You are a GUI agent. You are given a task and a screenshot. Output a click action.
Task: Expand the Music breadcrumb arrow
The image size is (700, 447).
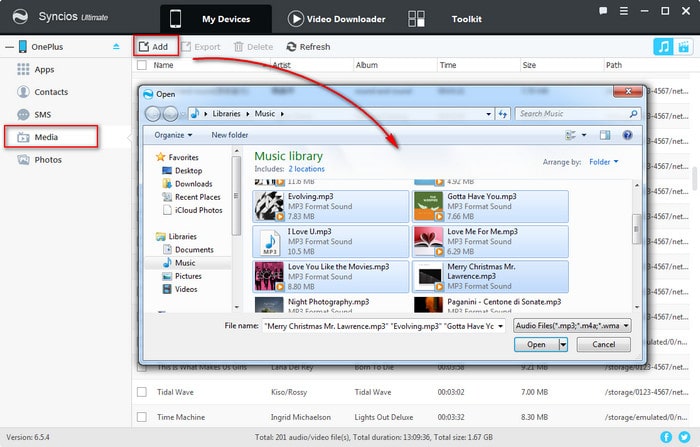click(x=282, y=114)
